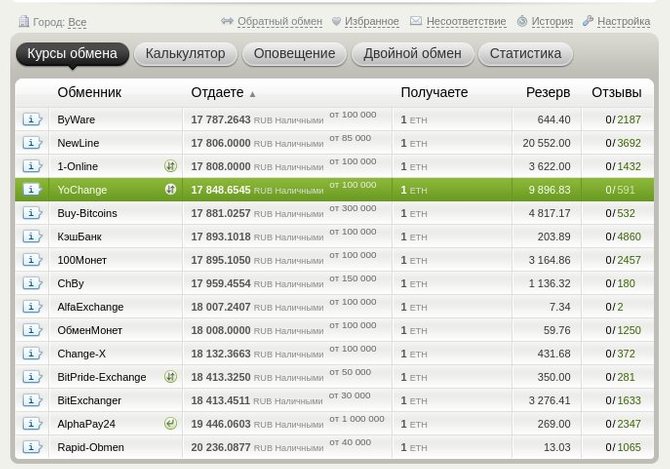Open info icon for Rapid-Obmen row
This screenshot has height=469, width=670.
pos(32,447)
